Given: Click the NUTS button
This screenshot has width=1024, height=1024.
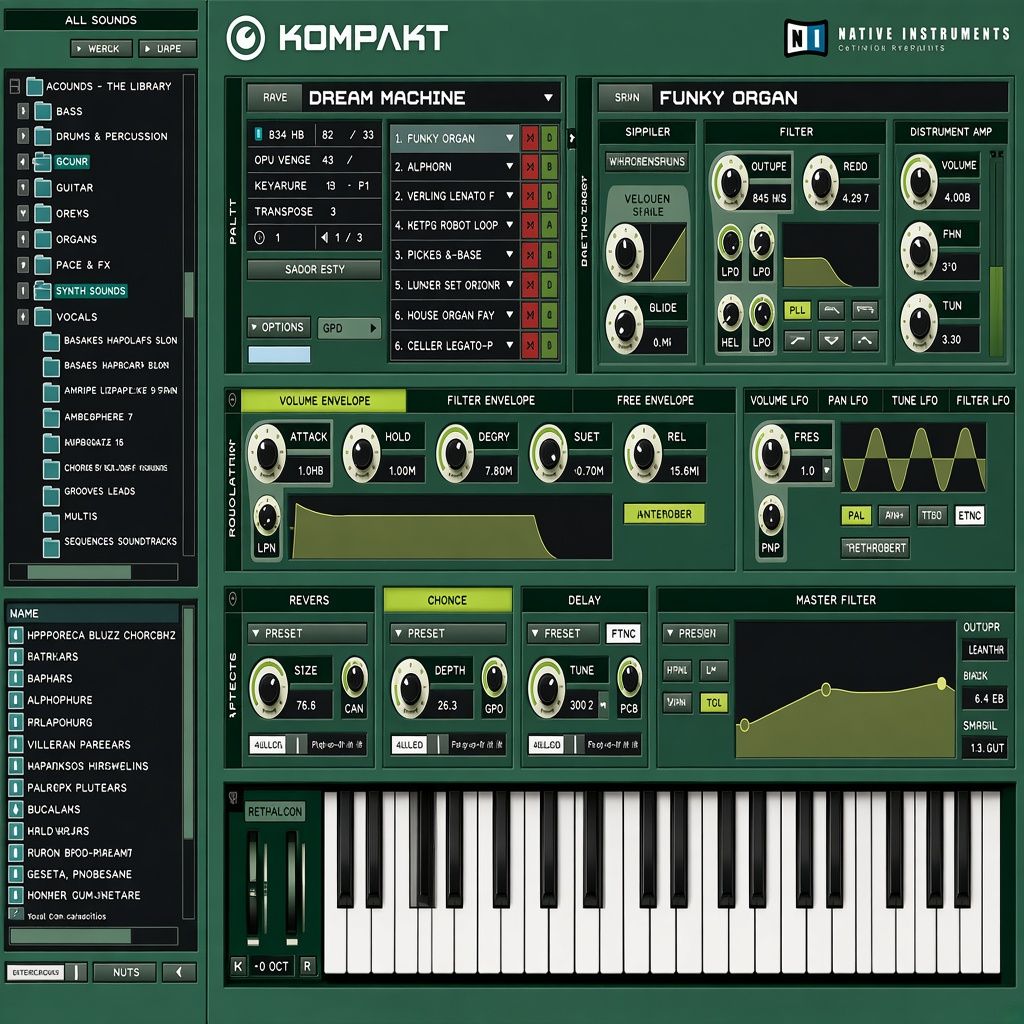Looking at the screenshot, I should point(125,972).
